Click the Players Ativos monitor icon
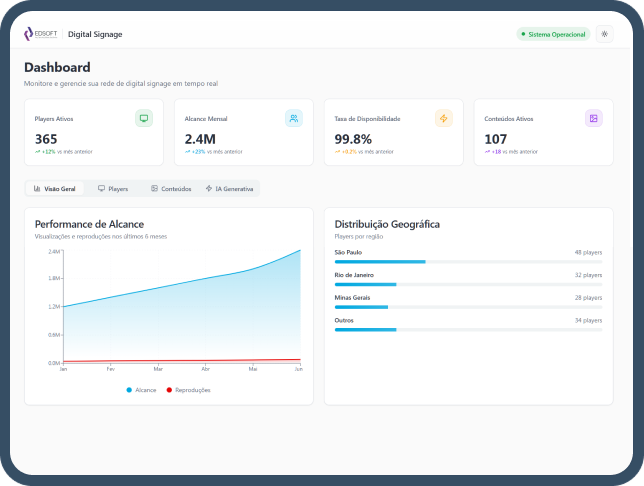This screenshot has width=644, height=486. pyautogui.click(x=144, y=118)
